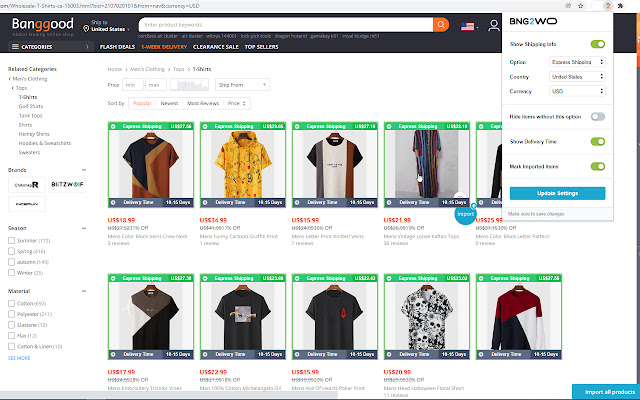Collapse the Material filter section
Image resolution: width=640 pixels, height=400 pixels.
(84, 291)
